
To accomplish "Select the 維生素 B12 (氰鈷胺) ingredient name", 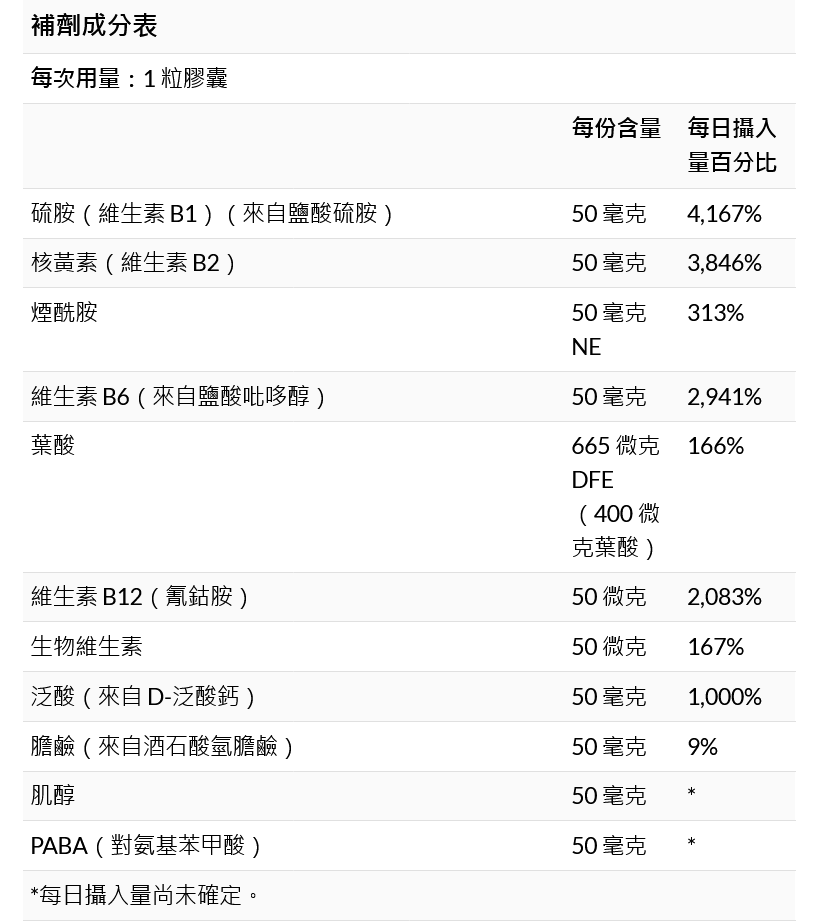I will (141, 597).
